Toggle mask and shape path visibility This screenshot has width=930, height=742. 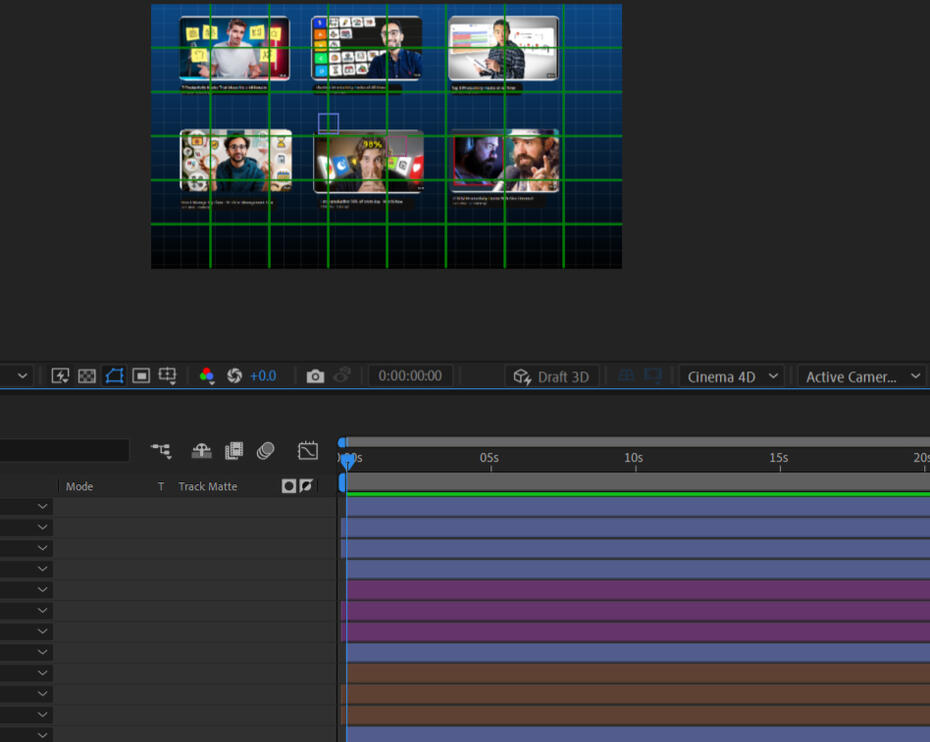pyautogui.click(x=114, y=376)
